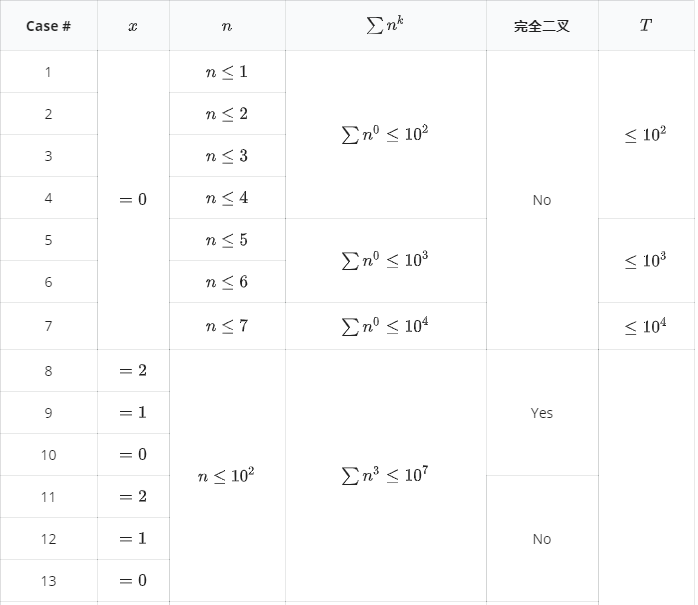Click the ∑n³ ≤ 10⁷ cell

point(385,476)
